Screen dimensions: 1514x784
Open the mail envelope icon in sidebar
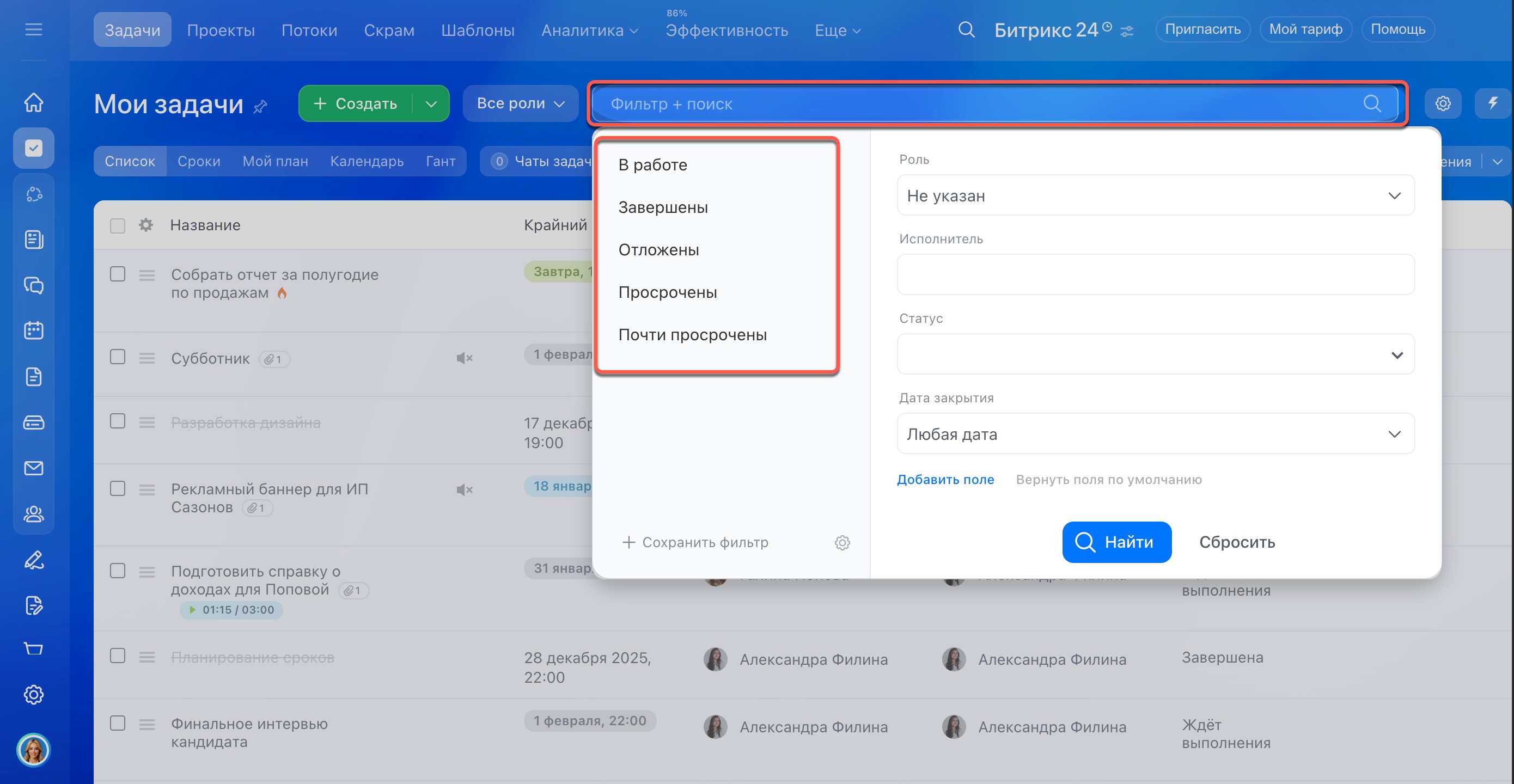click(34, 468)
